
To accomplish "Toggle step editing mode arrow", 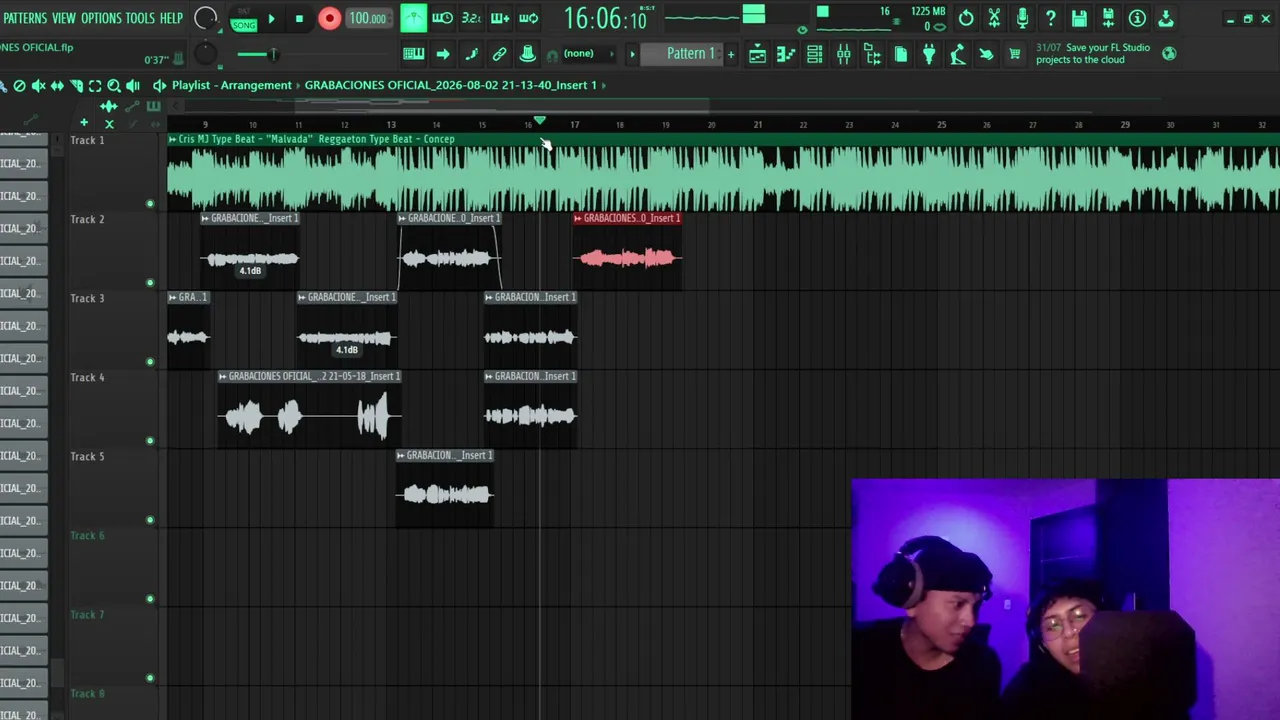I will click(x=443, y=54).
